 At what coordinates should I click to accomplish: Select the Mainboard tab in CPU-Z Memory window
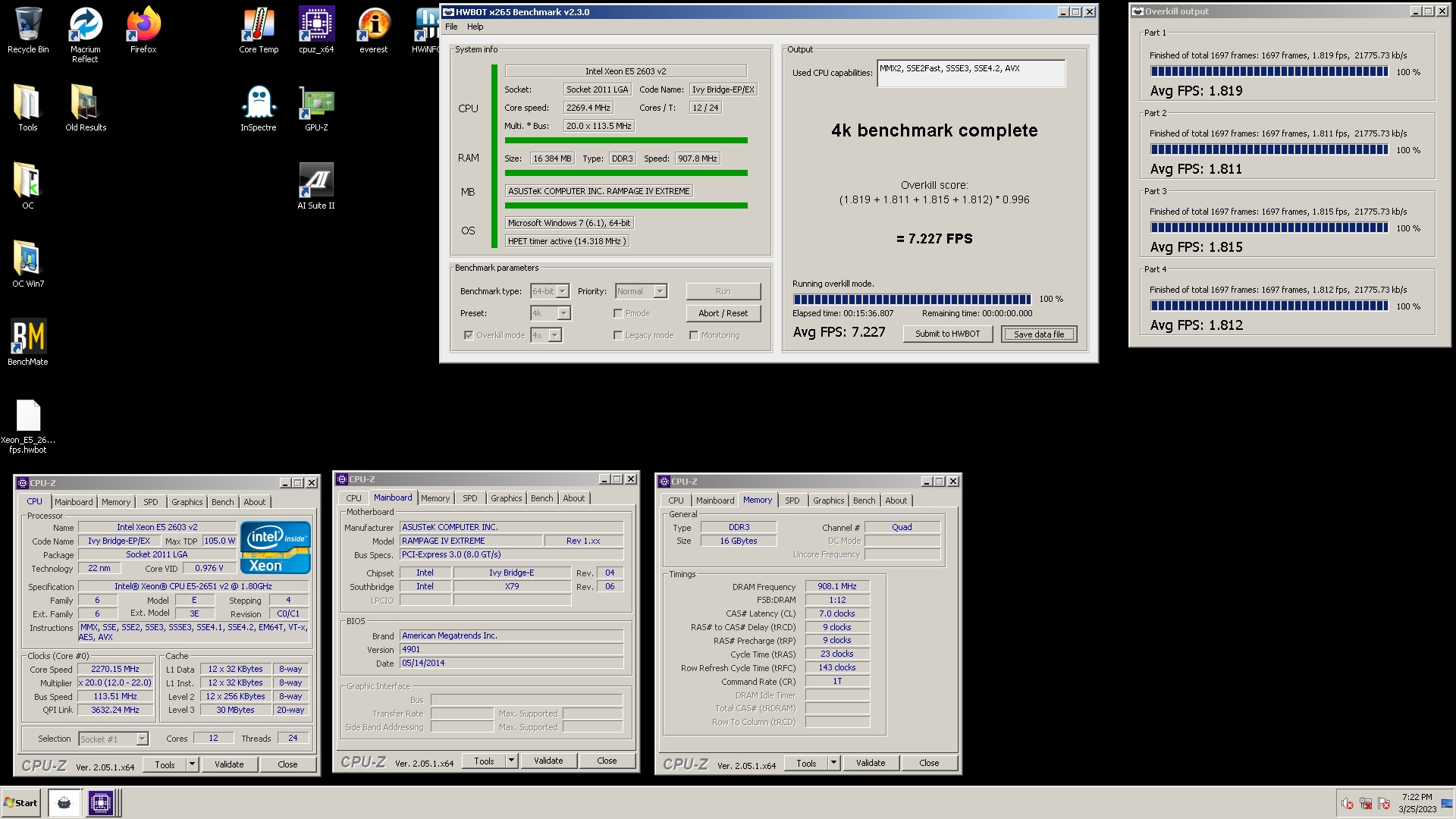[x=715, y=500]
